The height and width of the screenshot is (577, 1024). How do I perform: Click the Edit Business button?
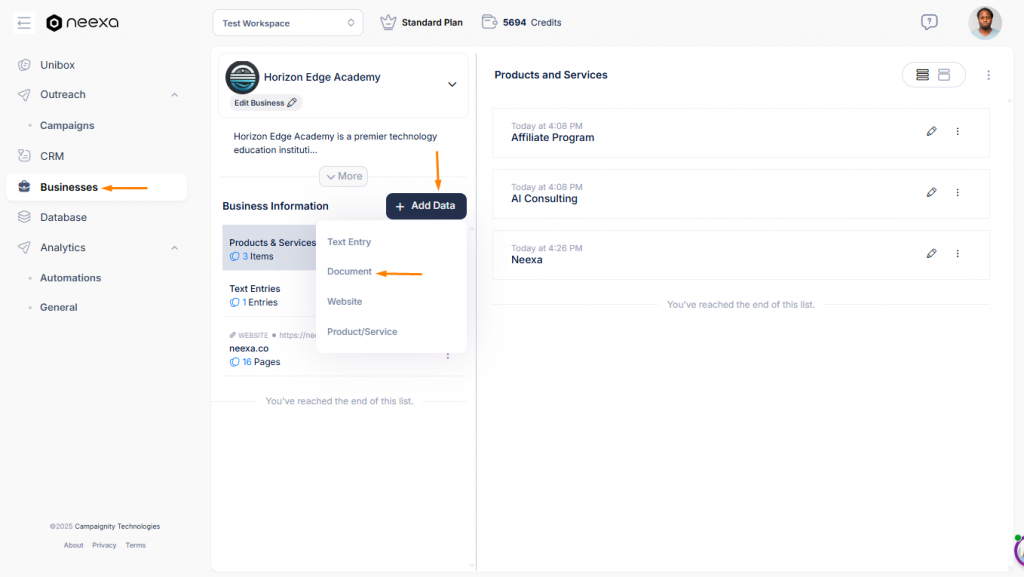point(265,103)
